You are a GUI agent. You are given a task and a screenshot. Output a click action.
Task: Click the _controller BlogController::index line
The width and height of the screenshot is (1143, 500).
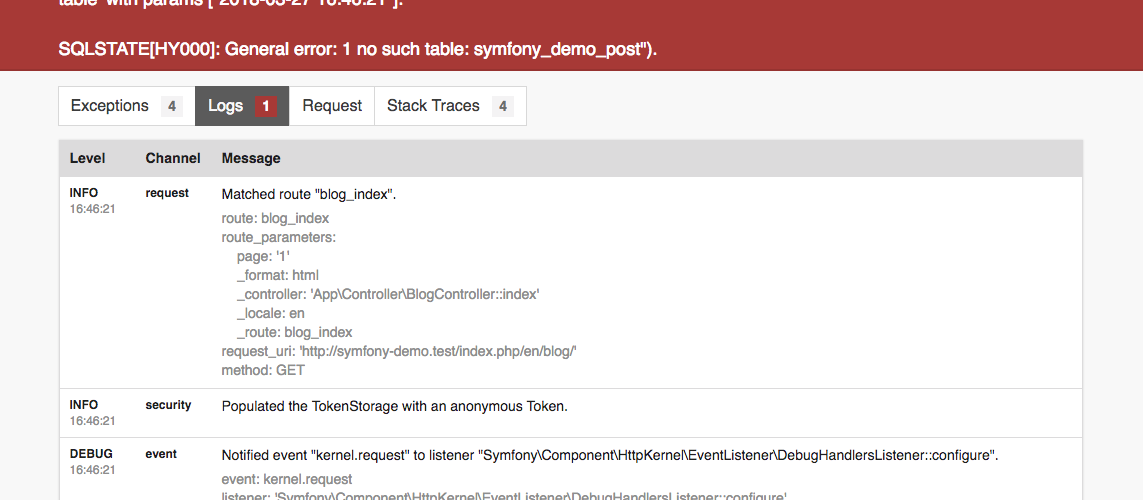click(x=388, y=294)
